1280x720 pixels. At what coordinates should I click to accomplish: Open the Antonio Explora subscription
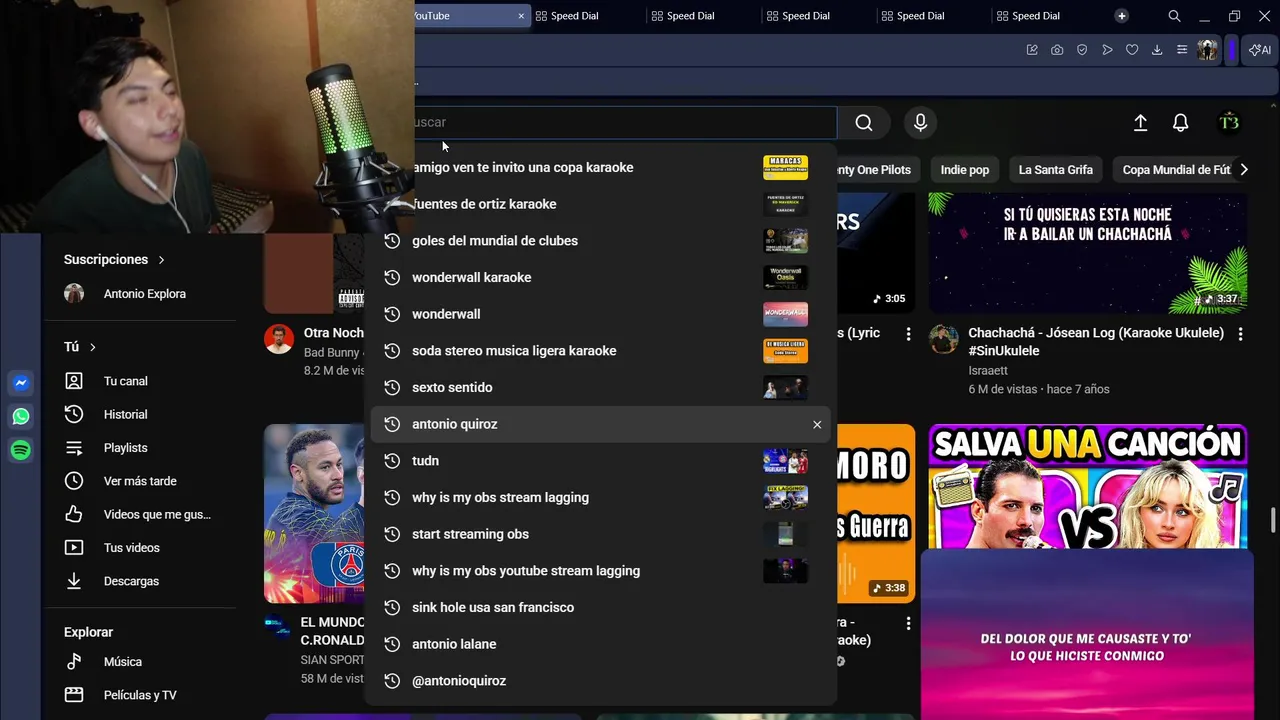click(x=139, y=294)
